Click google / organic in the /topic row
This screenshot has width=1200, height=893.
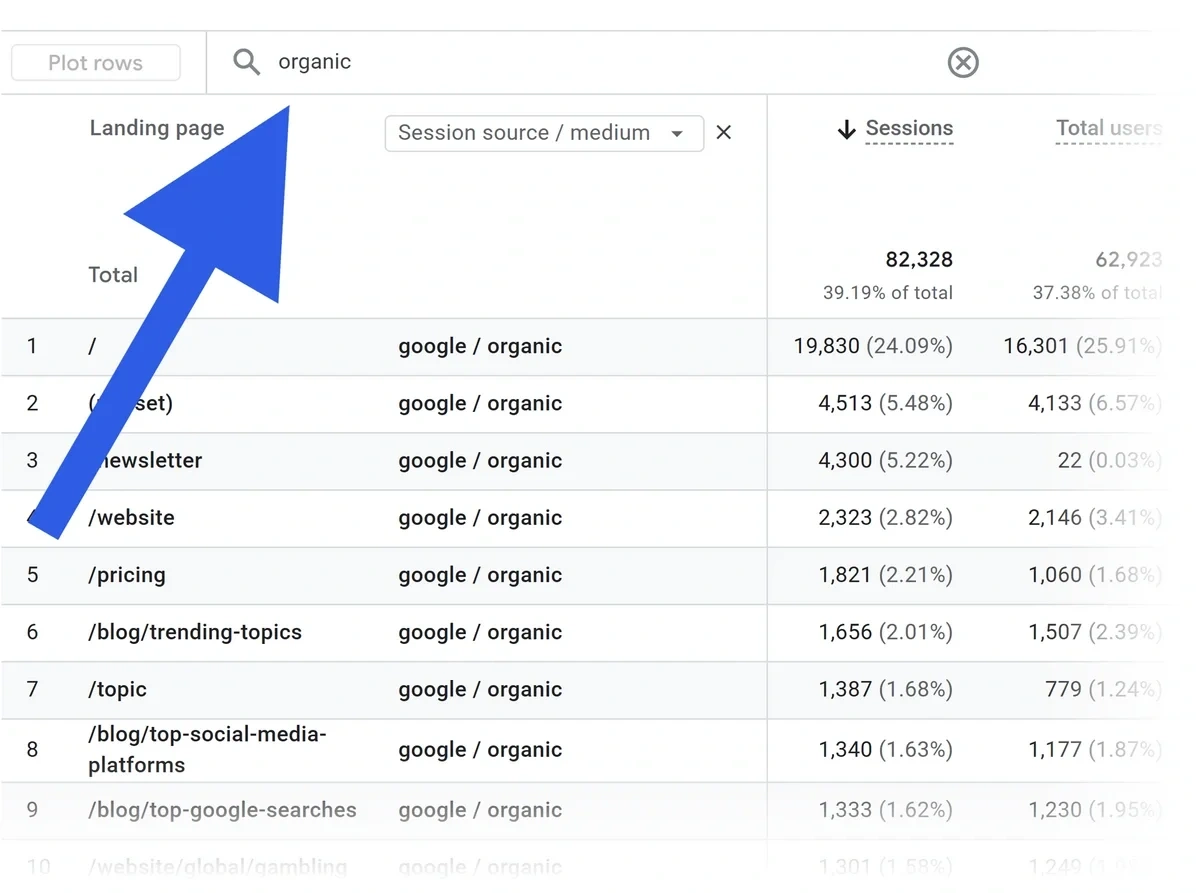(480, 689)
